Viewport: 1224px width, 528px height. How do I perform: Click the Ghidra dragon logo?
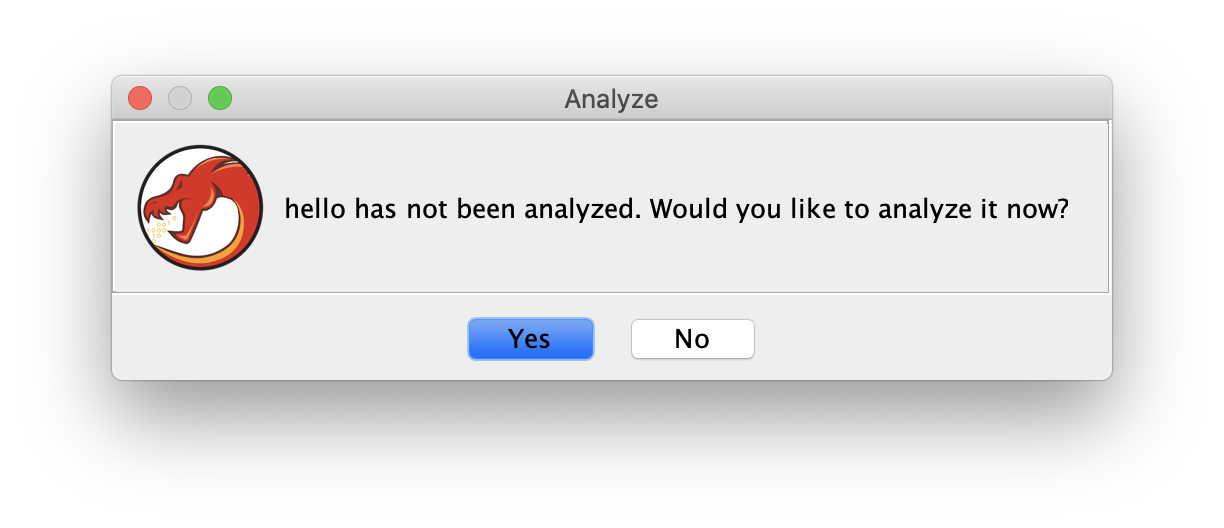pyautogui.click(x=200, y=208)
